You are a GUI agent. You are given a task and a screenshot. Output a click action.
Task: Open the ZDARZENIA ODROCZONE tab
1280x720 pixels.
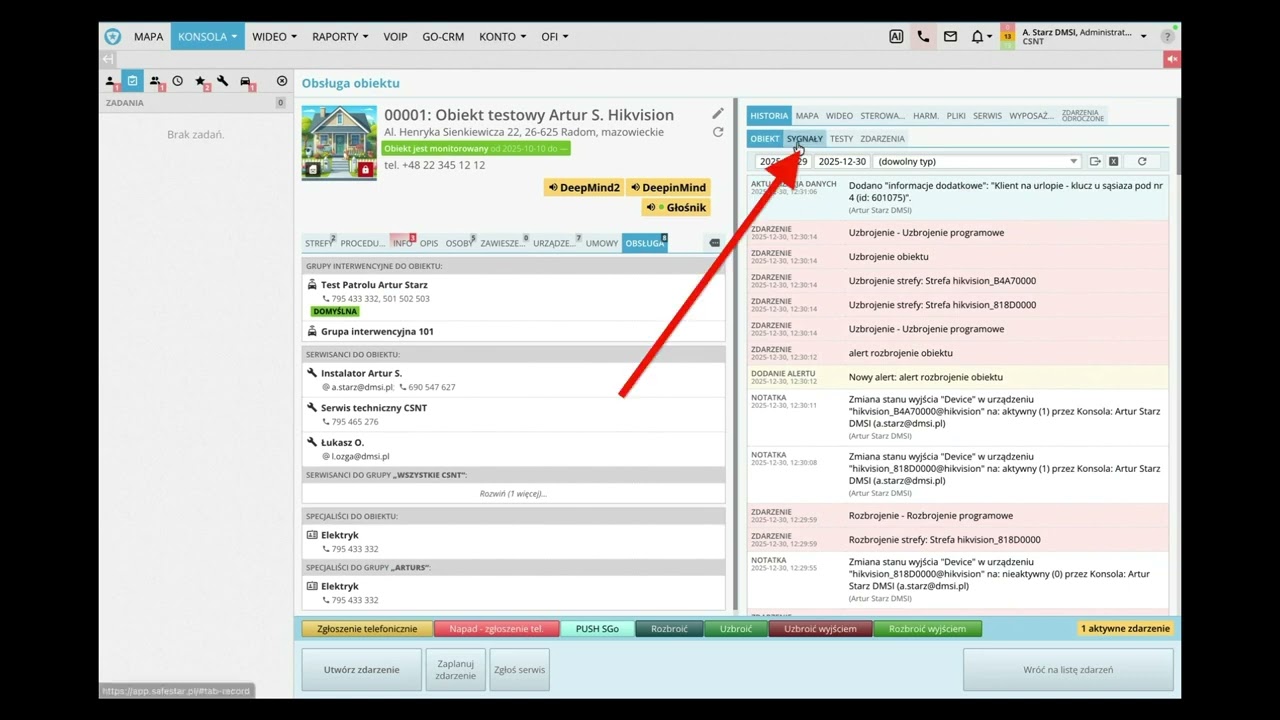coord(1083,116)
